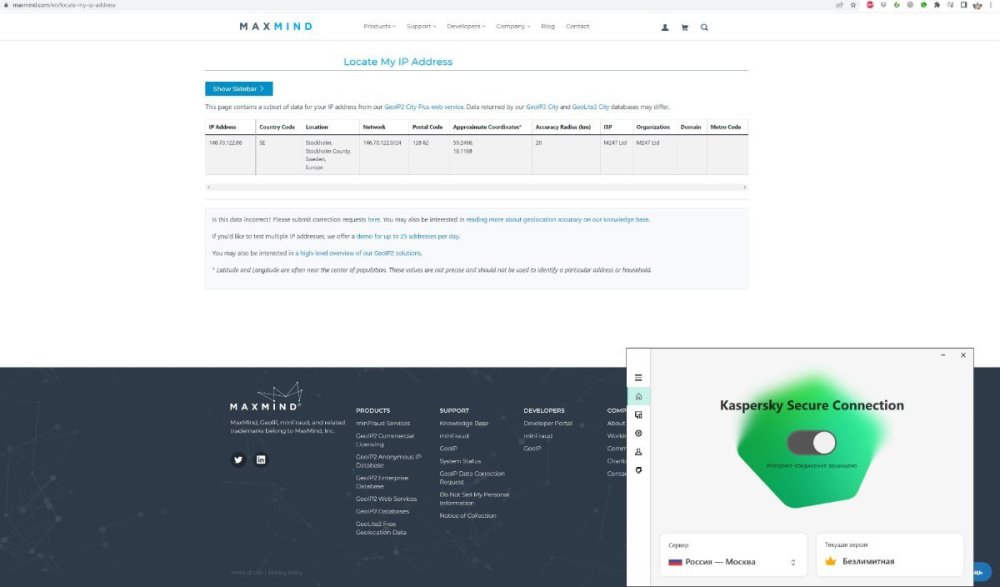Open geolocation accuracy knowledge base link
This screenshot has height=587, width=1000.
coord(557,219)
